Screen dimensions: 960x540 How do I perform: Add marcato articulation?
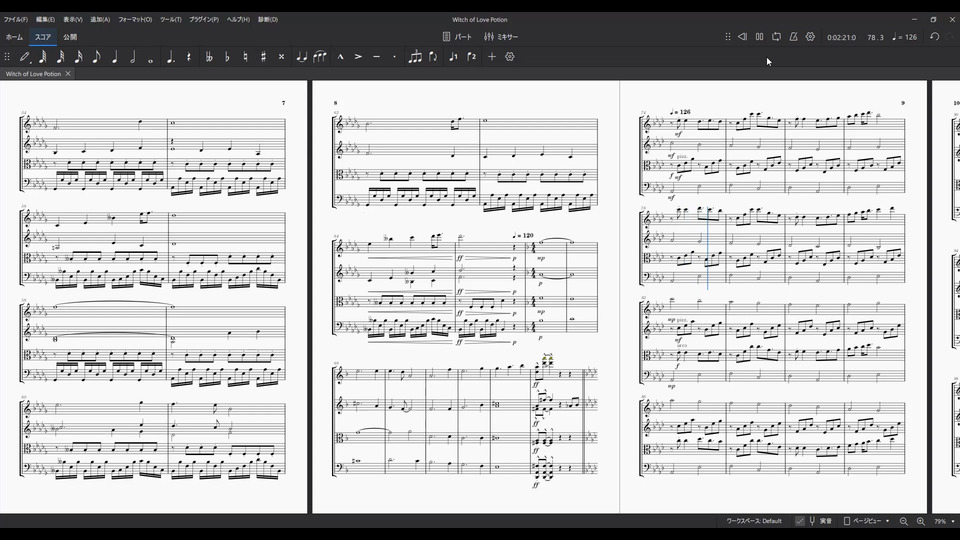[x=340, y=57]
